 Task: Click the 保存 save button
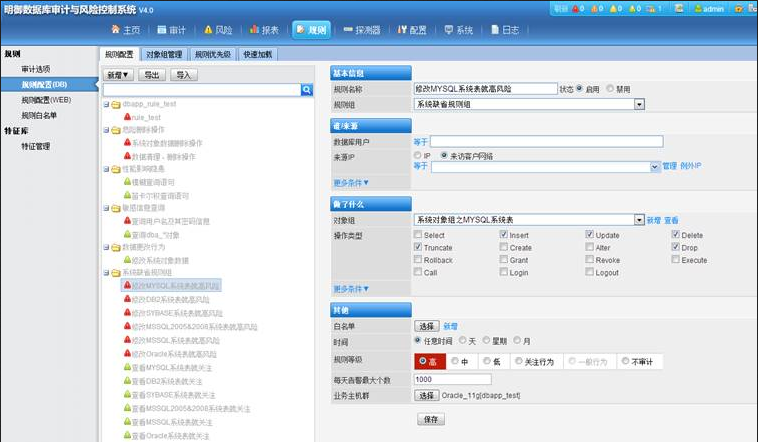pyautogui.click(x=431, y=419)
